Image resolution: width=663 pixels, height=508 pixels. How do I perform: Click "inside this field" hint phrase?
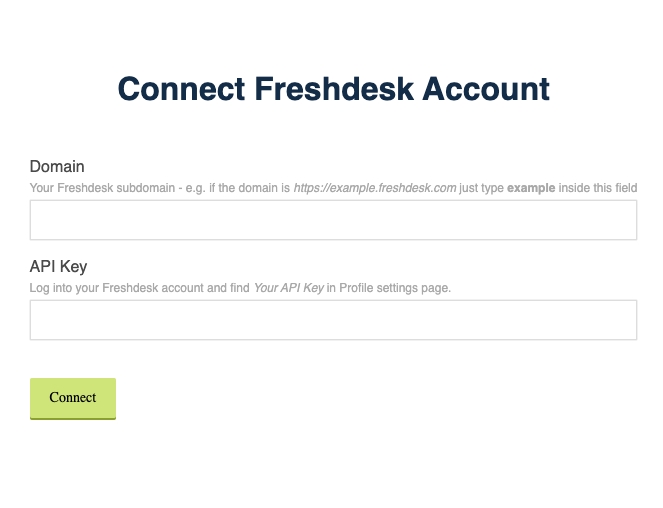(598, 188)
